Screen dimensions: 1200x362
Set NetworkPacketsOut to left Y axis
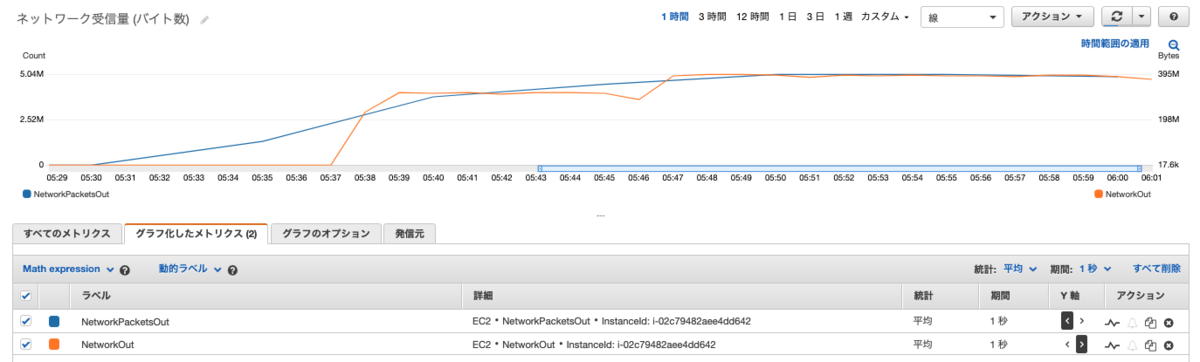click(1067, 321)
